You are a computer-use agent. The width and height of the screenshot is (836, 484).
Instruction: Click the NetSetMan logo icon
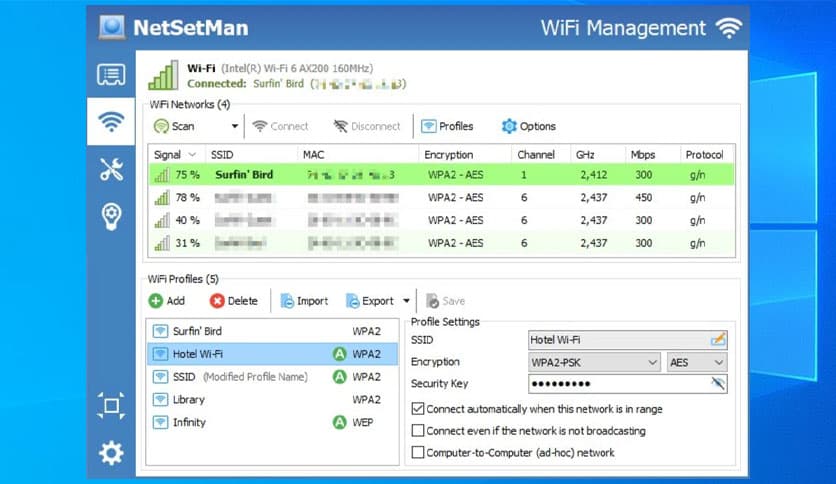(111, 28)
